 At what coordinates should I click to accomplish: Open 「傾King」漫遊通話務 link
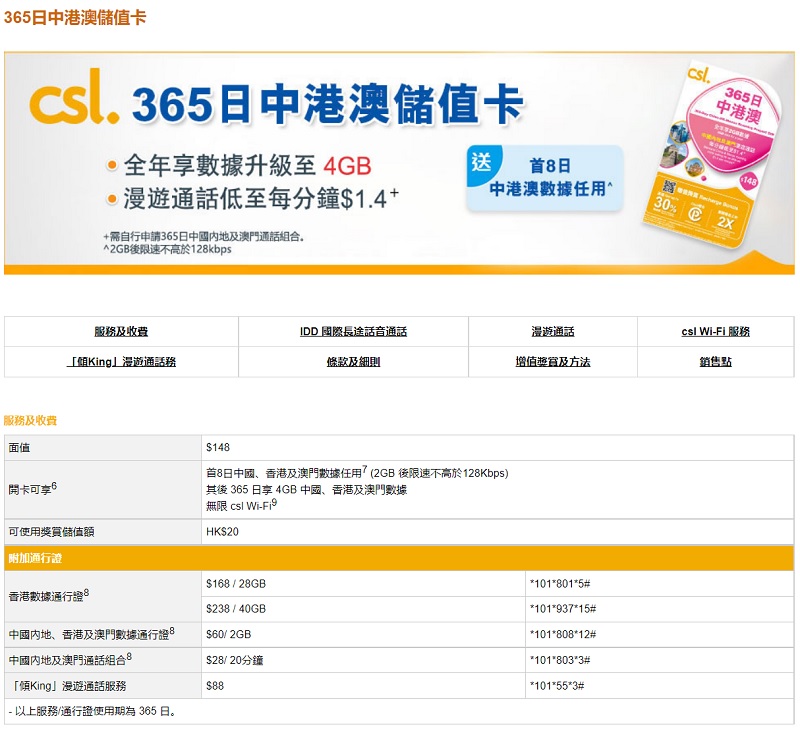pos(121,362)
